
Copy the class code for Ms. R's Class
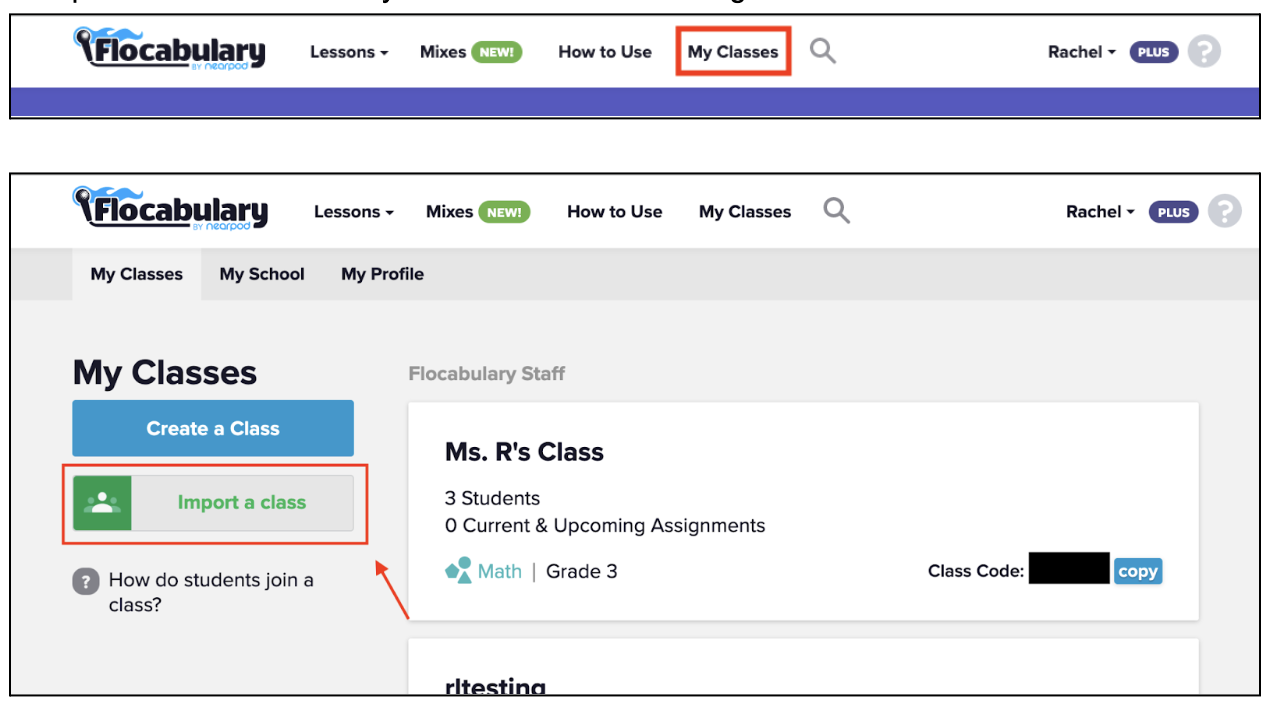point(1138,572)
